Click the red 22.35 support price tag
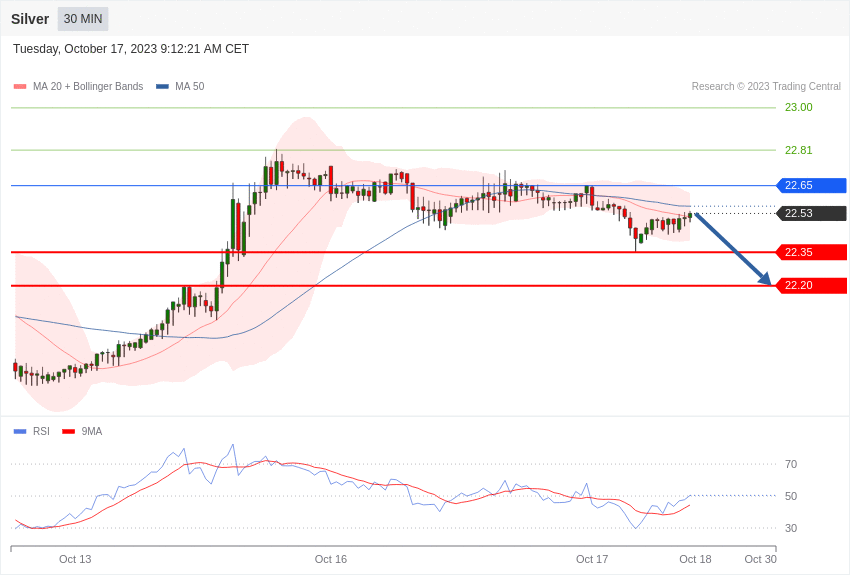This screenshot has width=850, height=576. tap(812, 252)
